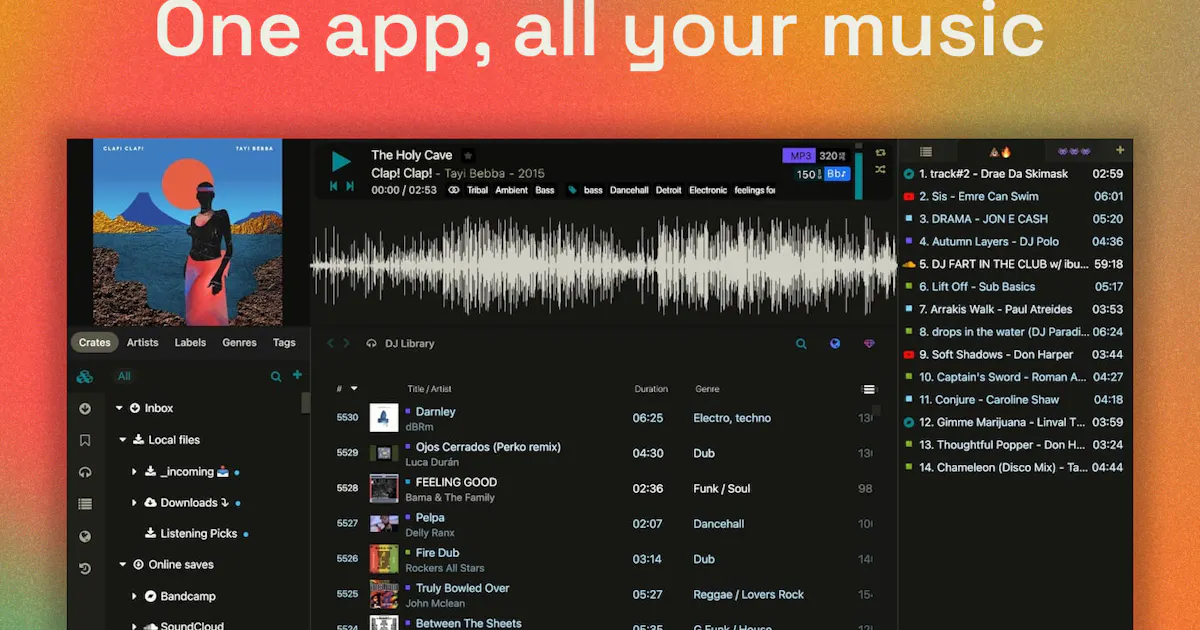Expand the Bandcamp node
The width and height of the screenshot is (1200, 630).
pyautogui.click(x=134, y=596)
